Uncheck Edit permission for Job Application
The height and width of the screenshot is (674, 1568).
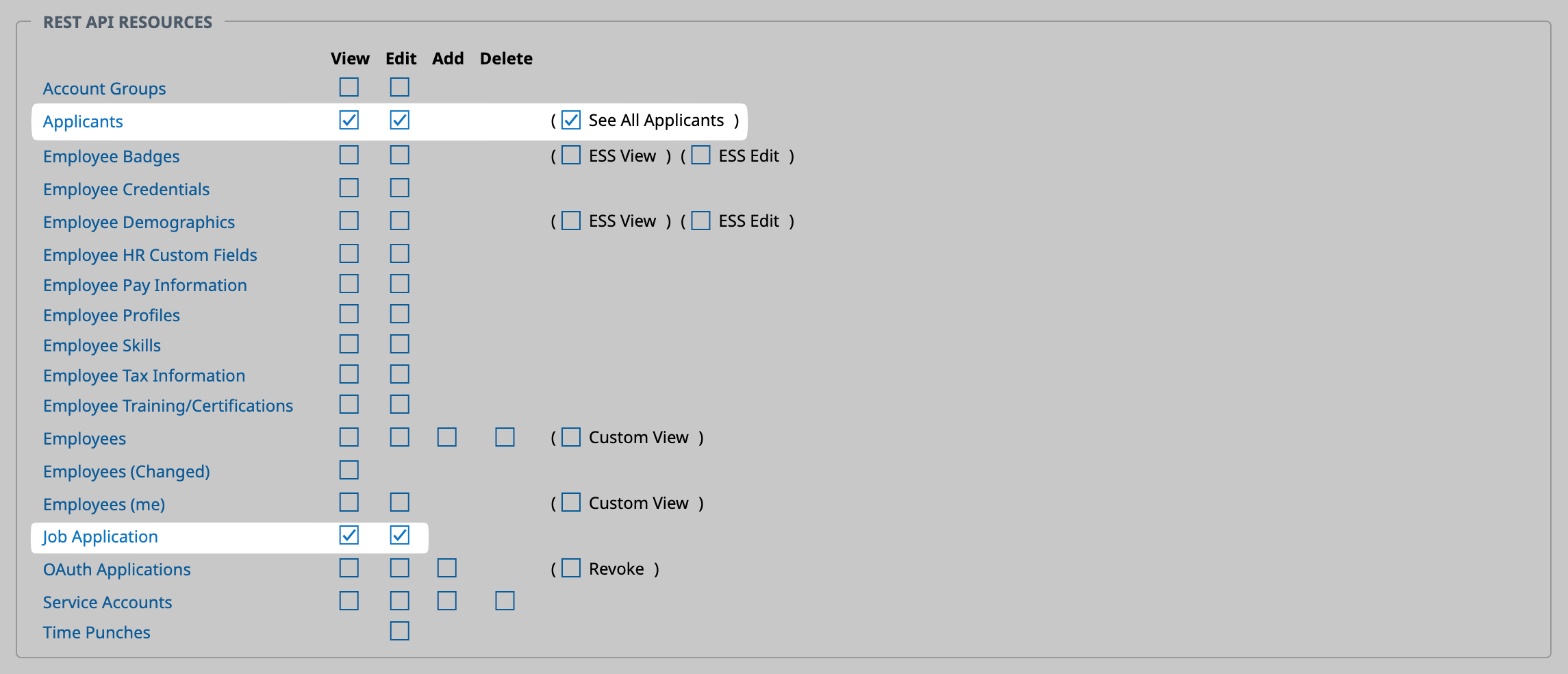coord(400,536)
